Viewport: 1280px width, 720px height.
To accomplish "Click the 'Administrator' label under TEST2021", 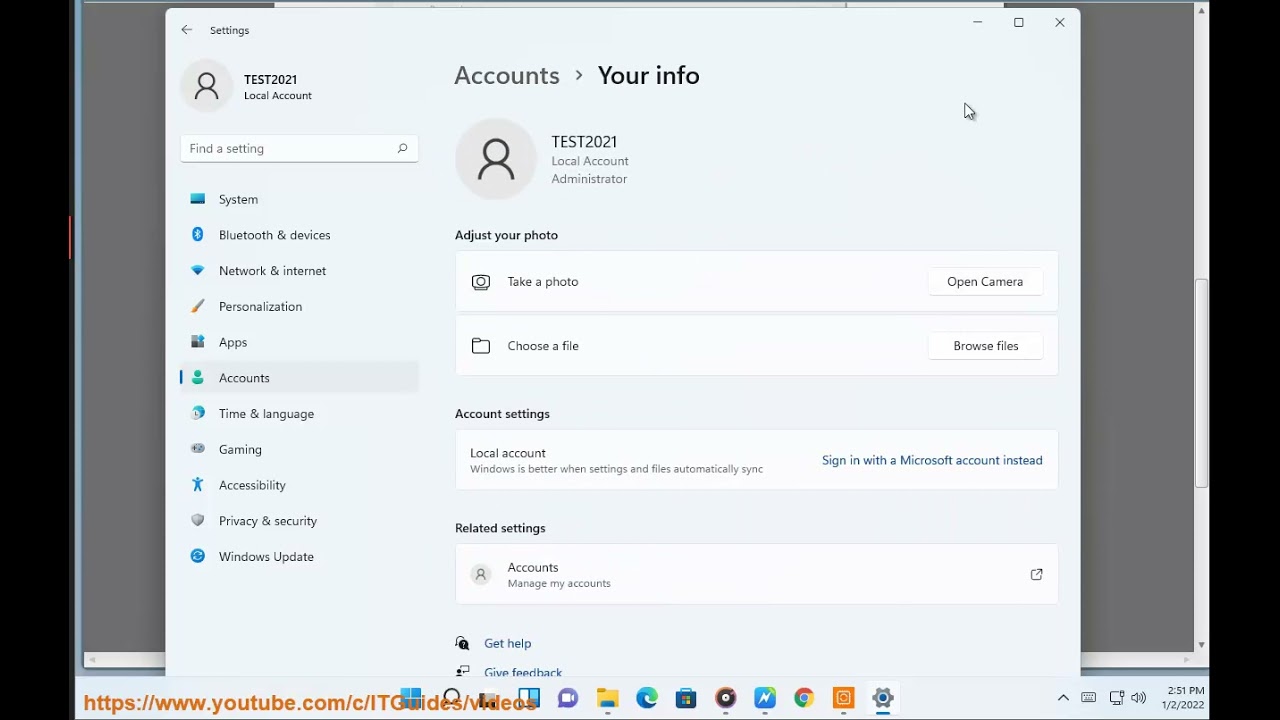I will 589,179.
